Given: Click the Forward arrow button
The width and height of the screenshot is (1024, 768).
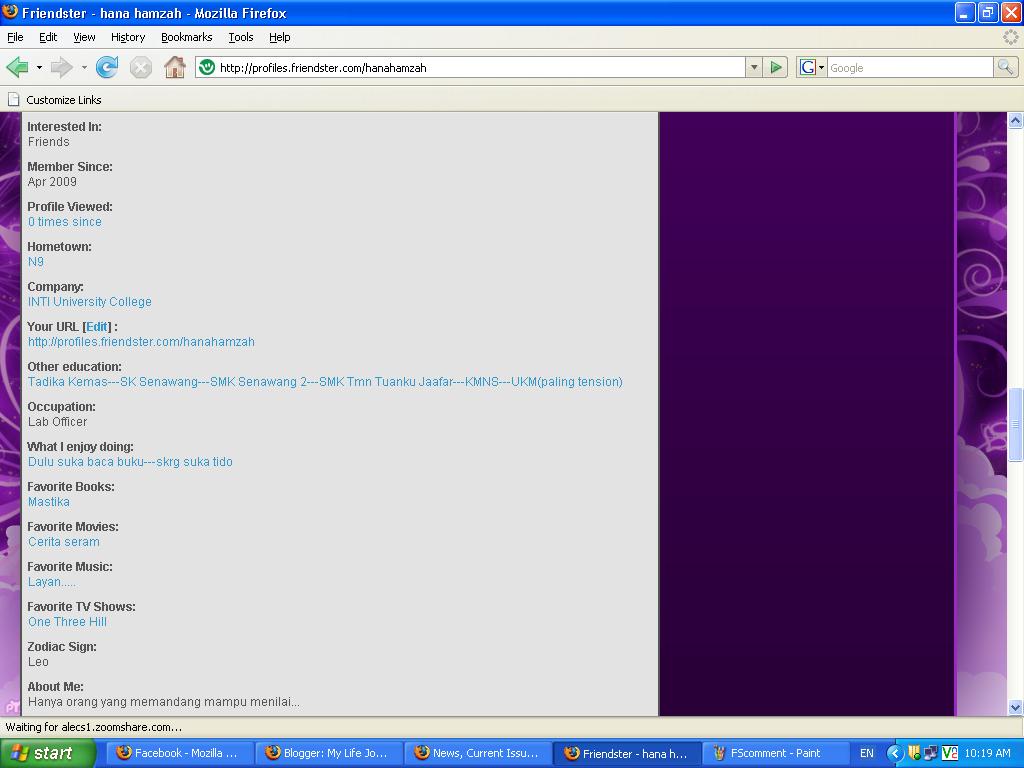Looking at the screenshot, I should [61, 67].
